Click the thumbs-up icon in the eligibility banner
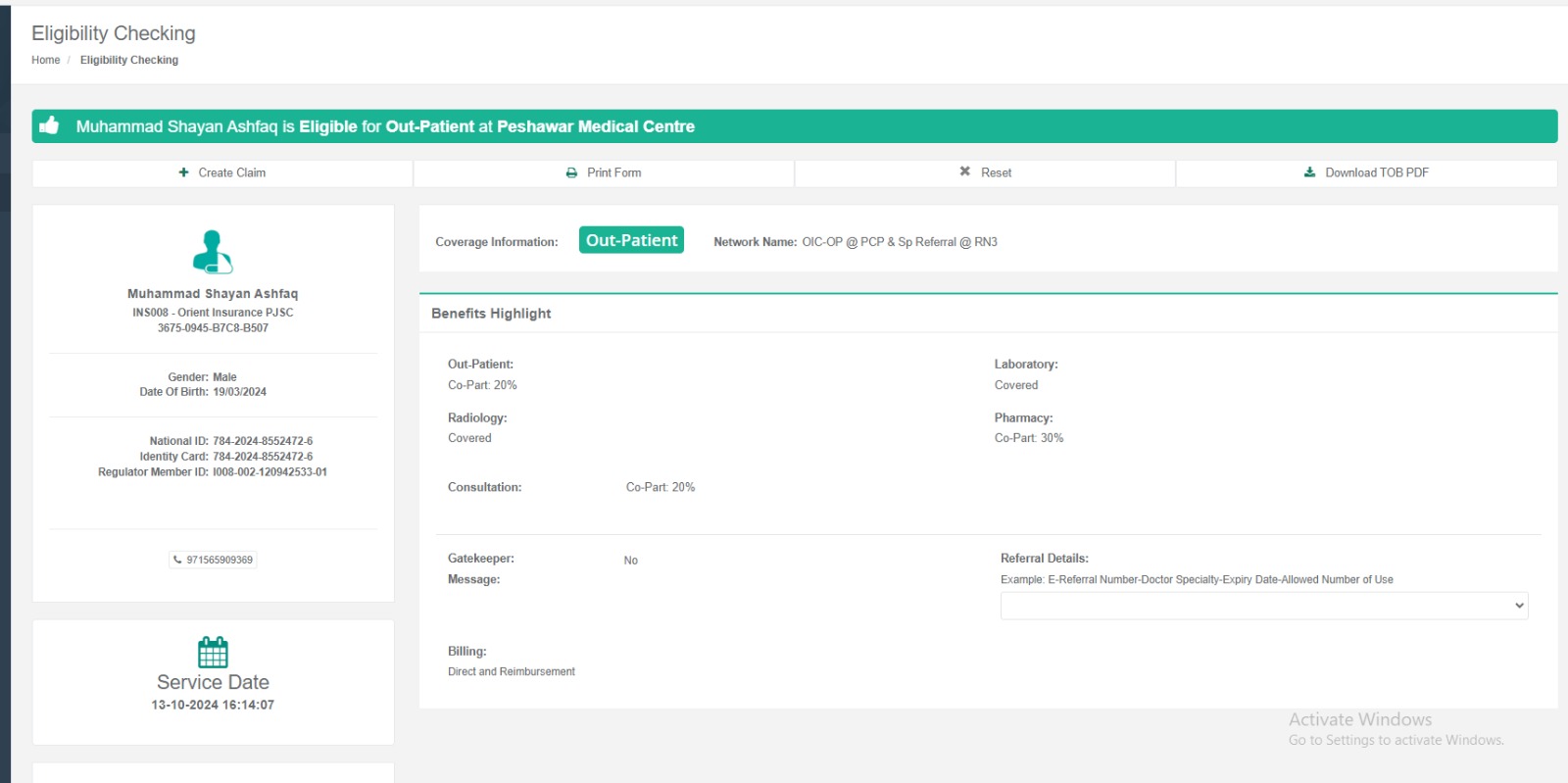The width and height of the screenshot is (1568, 783). coord(49,125)
